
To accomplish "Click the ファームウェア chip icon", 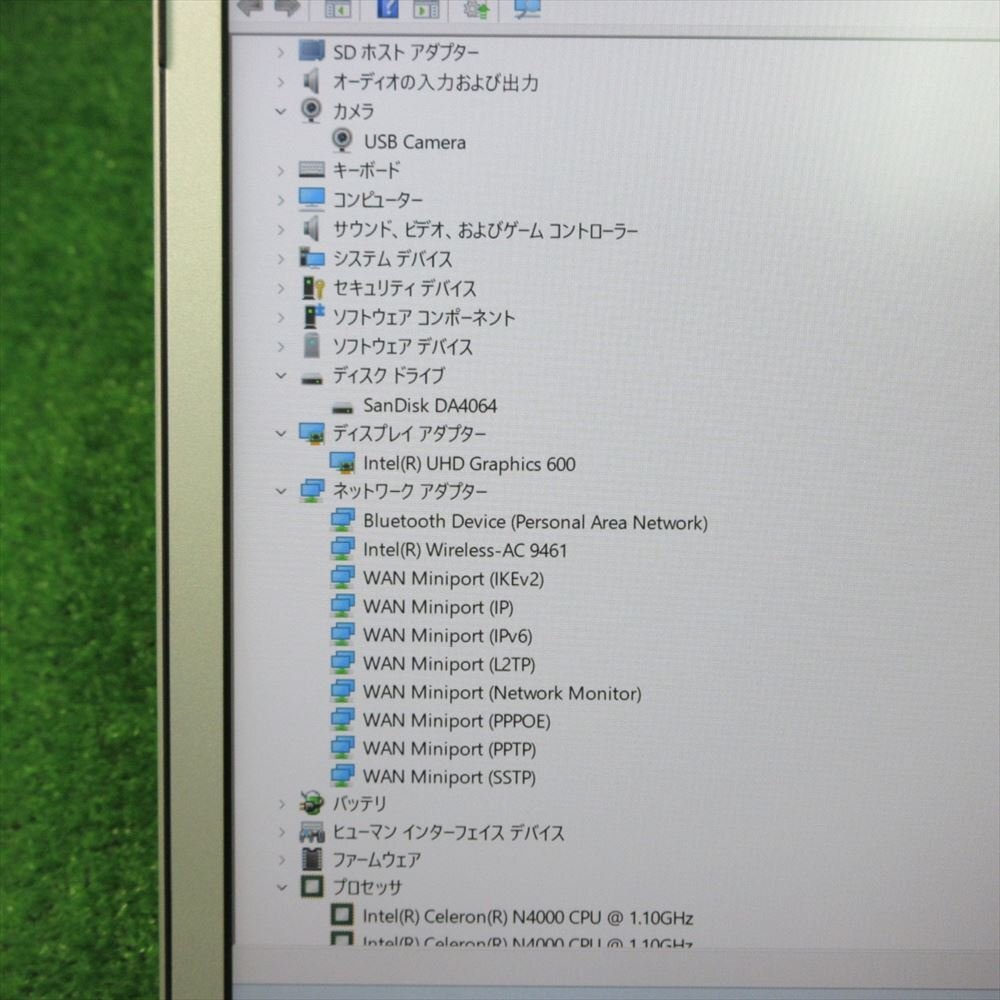I will tap(312, 859).
